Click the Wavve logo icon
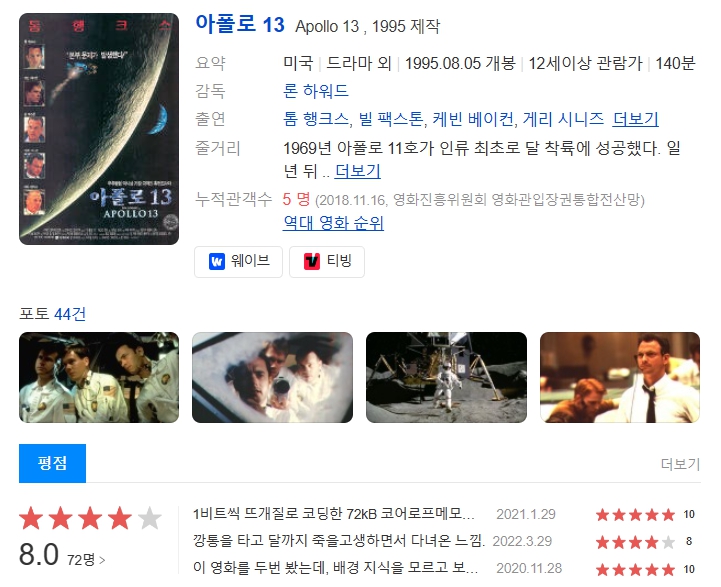 (217, 262)
